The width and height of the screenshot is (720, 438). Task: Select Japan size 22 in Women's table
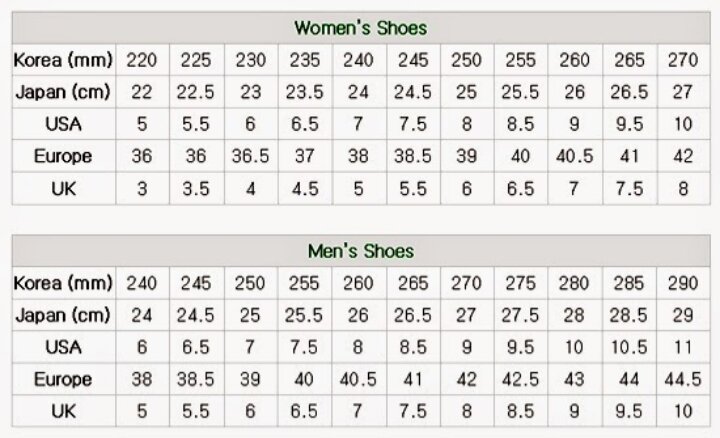[x=142, y=91]
